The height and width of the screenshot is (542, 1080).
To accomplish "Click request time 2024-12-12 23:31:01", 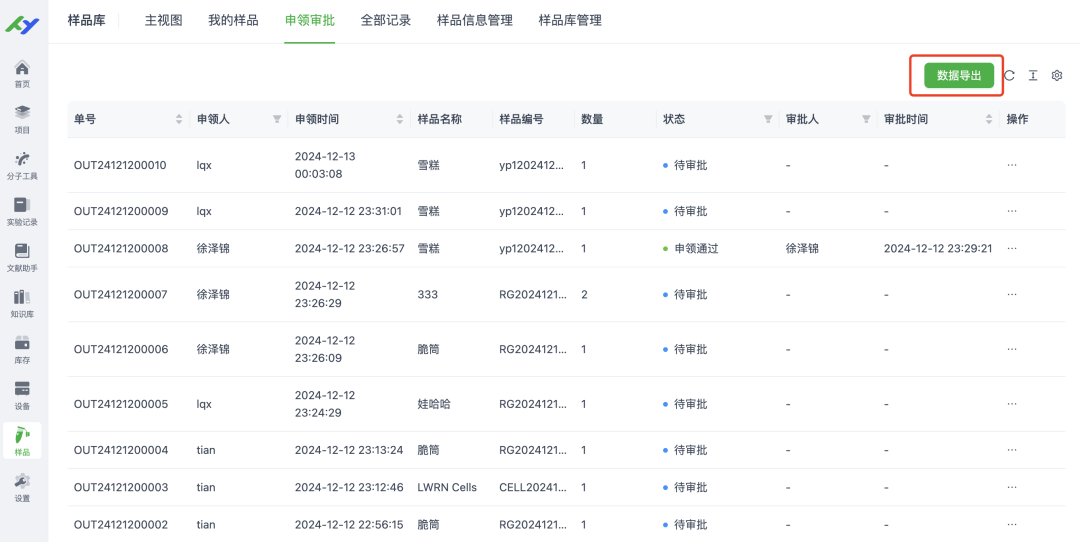I will coord(348,211).
